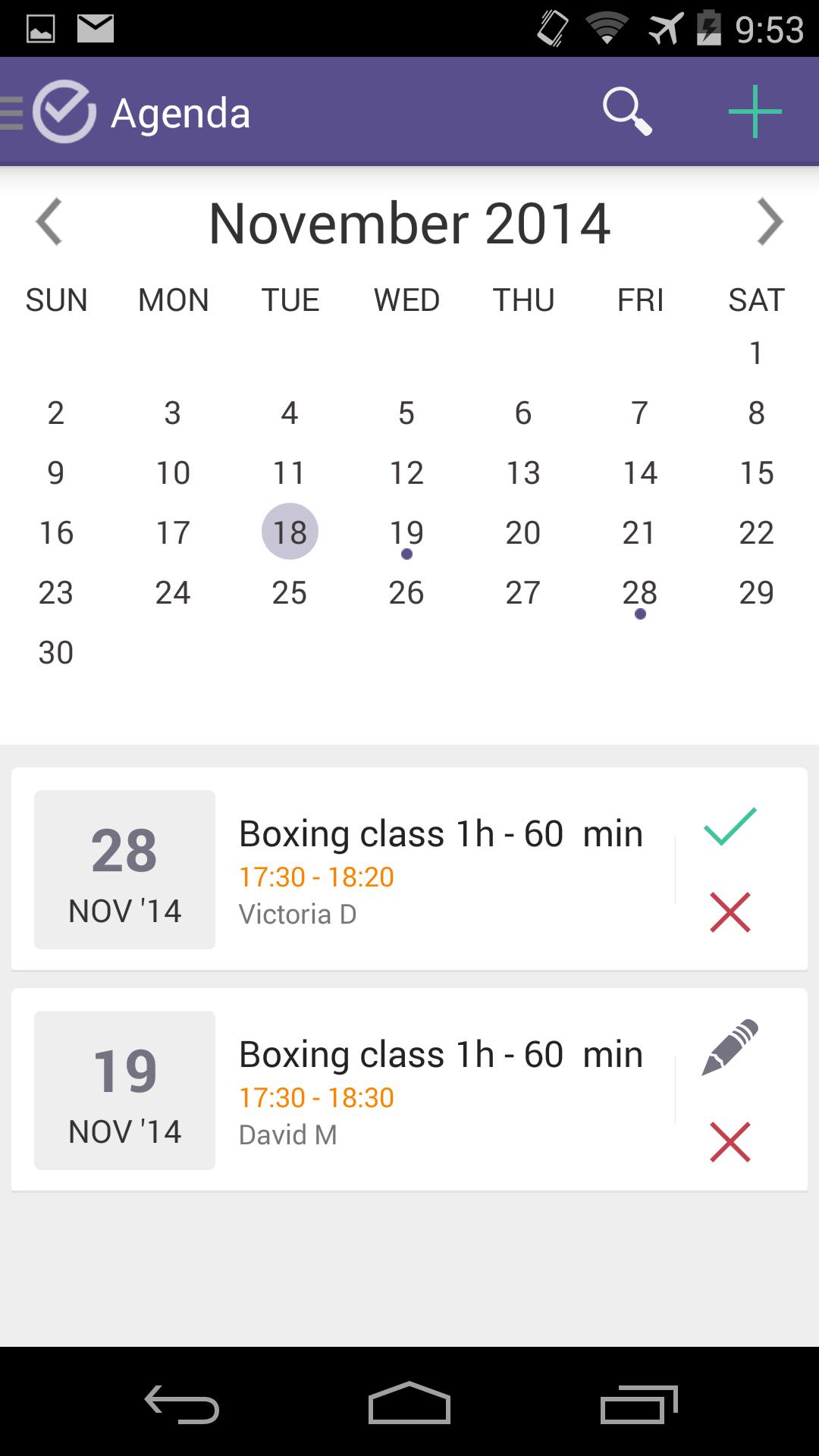Open November 2014 month header

click(409, 222)
